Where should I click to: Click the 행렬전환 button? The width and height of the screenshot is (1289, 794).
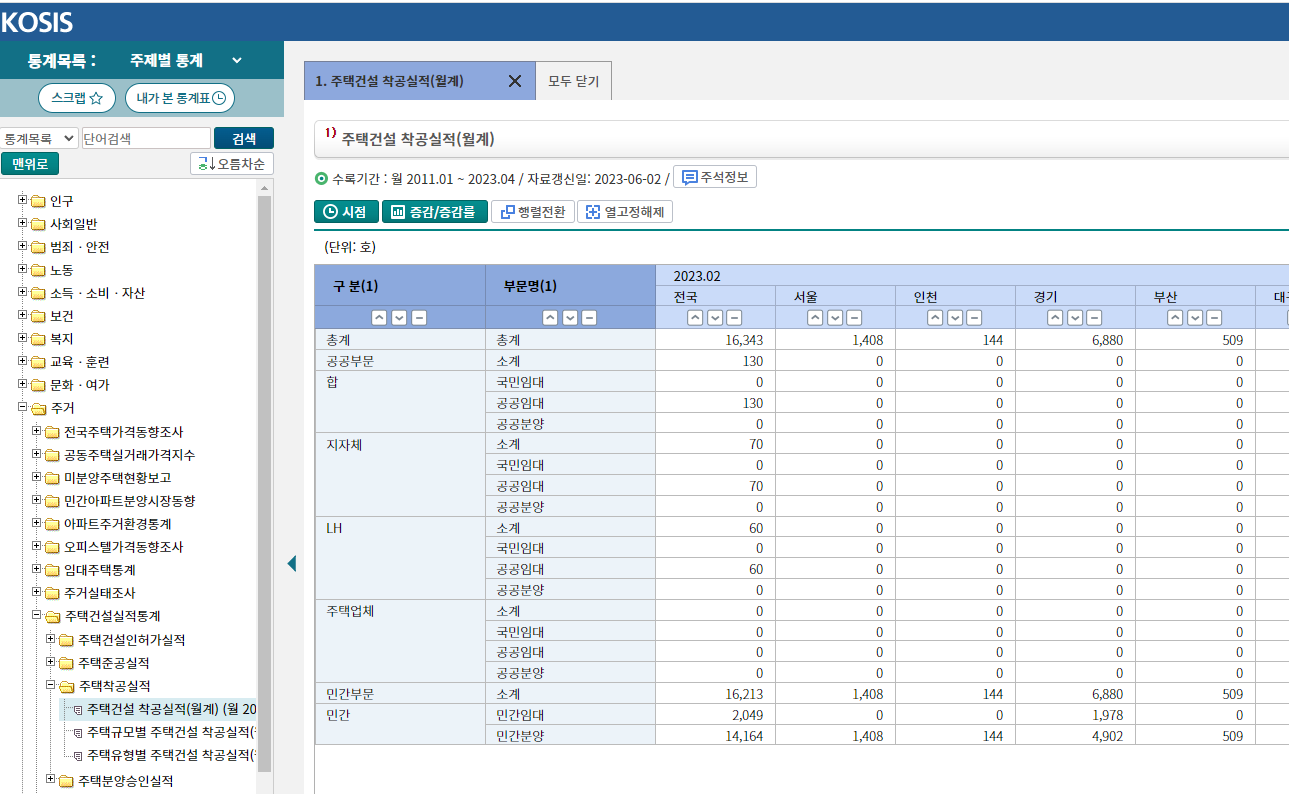tap(533, 212)
